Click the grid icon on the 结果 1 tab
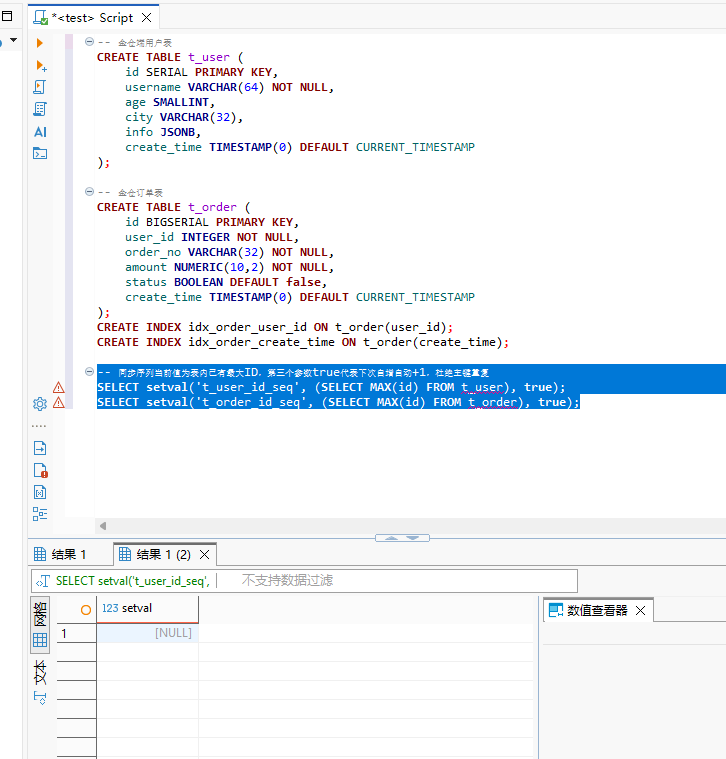This screenshot has height=759, width=726. point(40,554)
